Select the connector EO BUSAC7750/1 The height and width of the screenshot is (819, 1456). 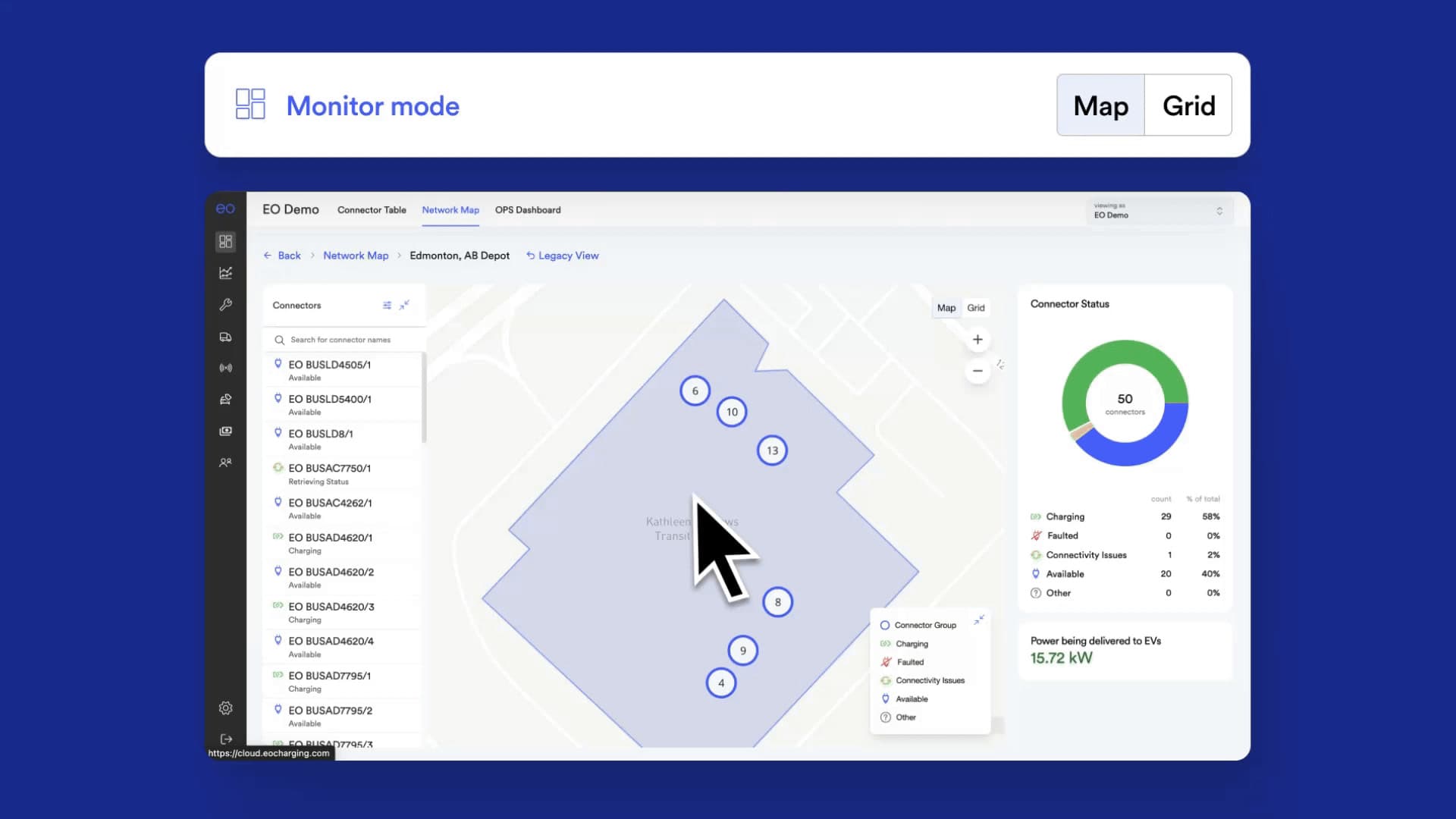pyautogui.click(x=343, y=474)
